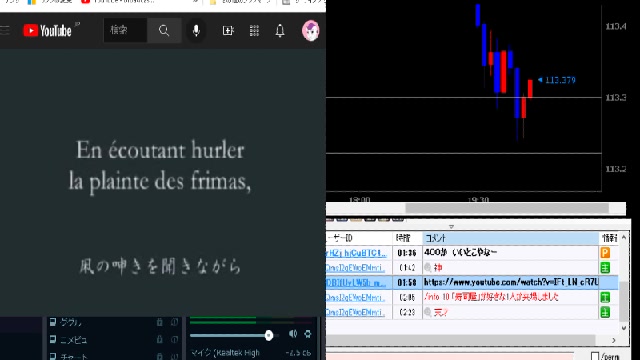Open the youtube.com/watch link comment
The image size is (640, 360).
[x=511, y=282]
